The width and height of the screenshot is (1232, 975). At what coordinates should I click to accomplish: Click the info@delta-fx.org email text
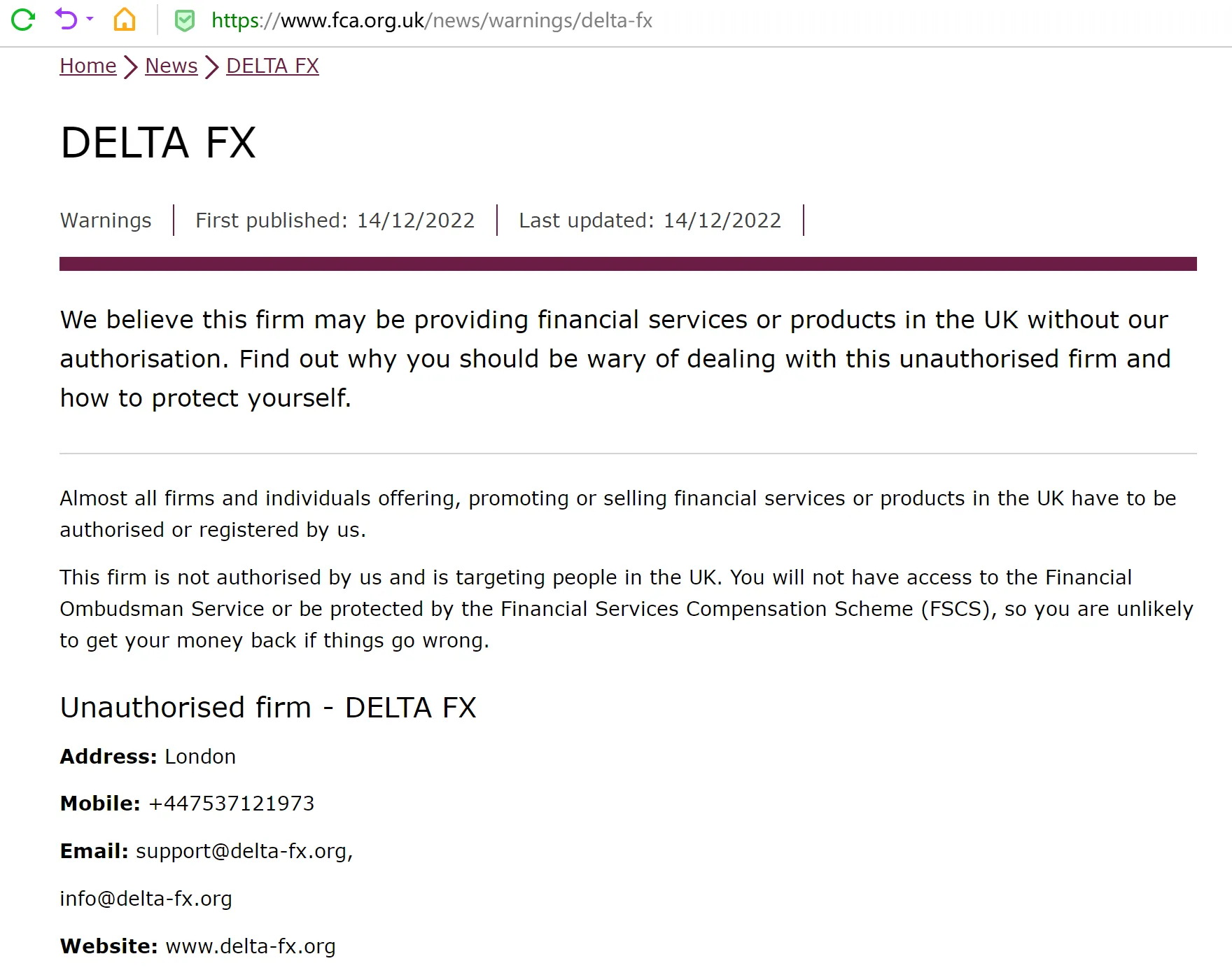pyautogui.click(x=146, y=899)
